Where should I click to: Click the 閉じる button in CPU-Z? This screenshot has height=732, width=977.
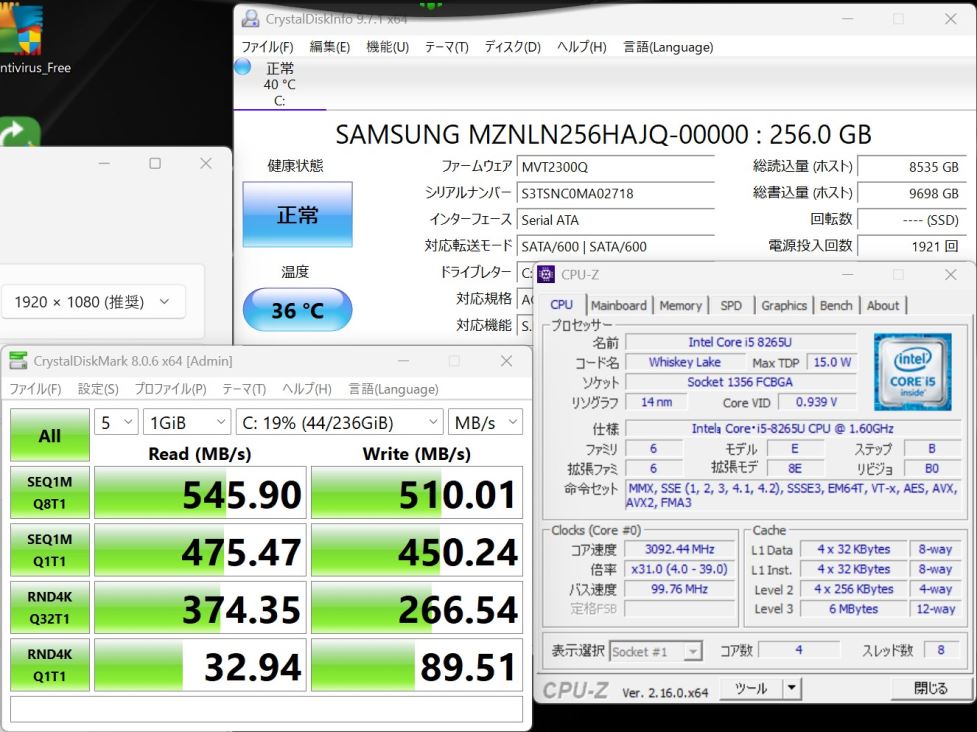(x=930, y=688)
